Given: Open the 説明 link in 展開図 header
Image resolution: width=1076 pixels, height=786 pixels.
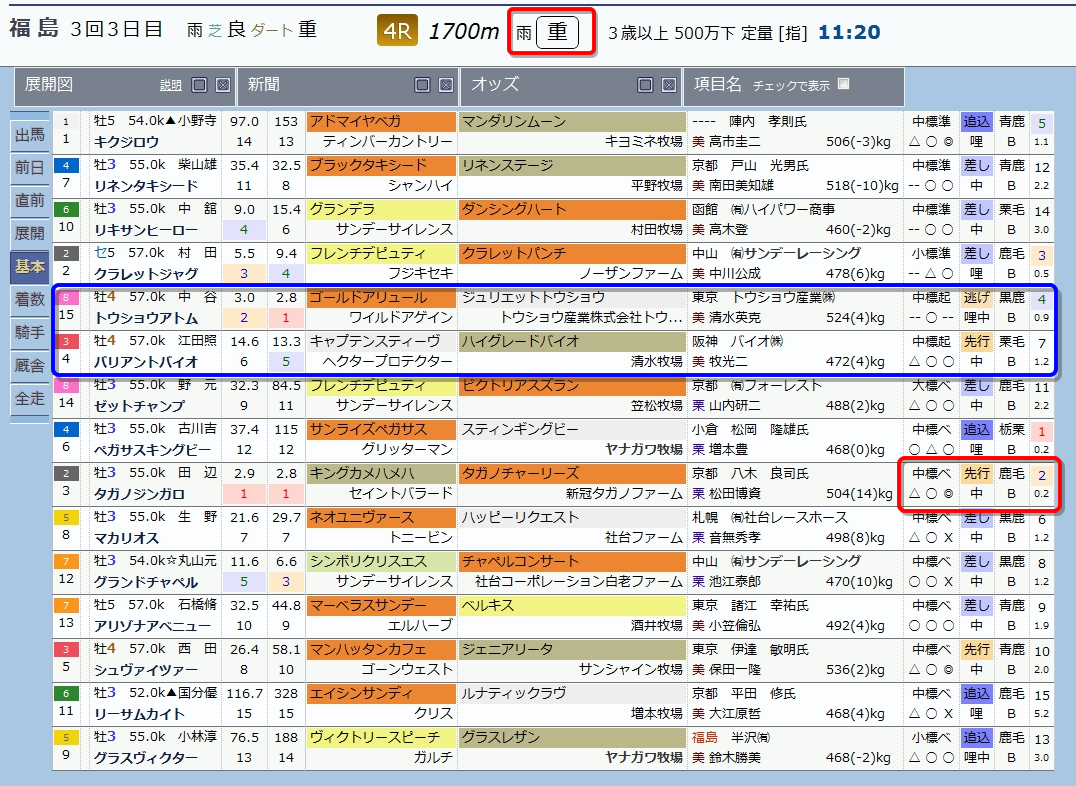Looking at the screenshot, I should coord(171,86).
